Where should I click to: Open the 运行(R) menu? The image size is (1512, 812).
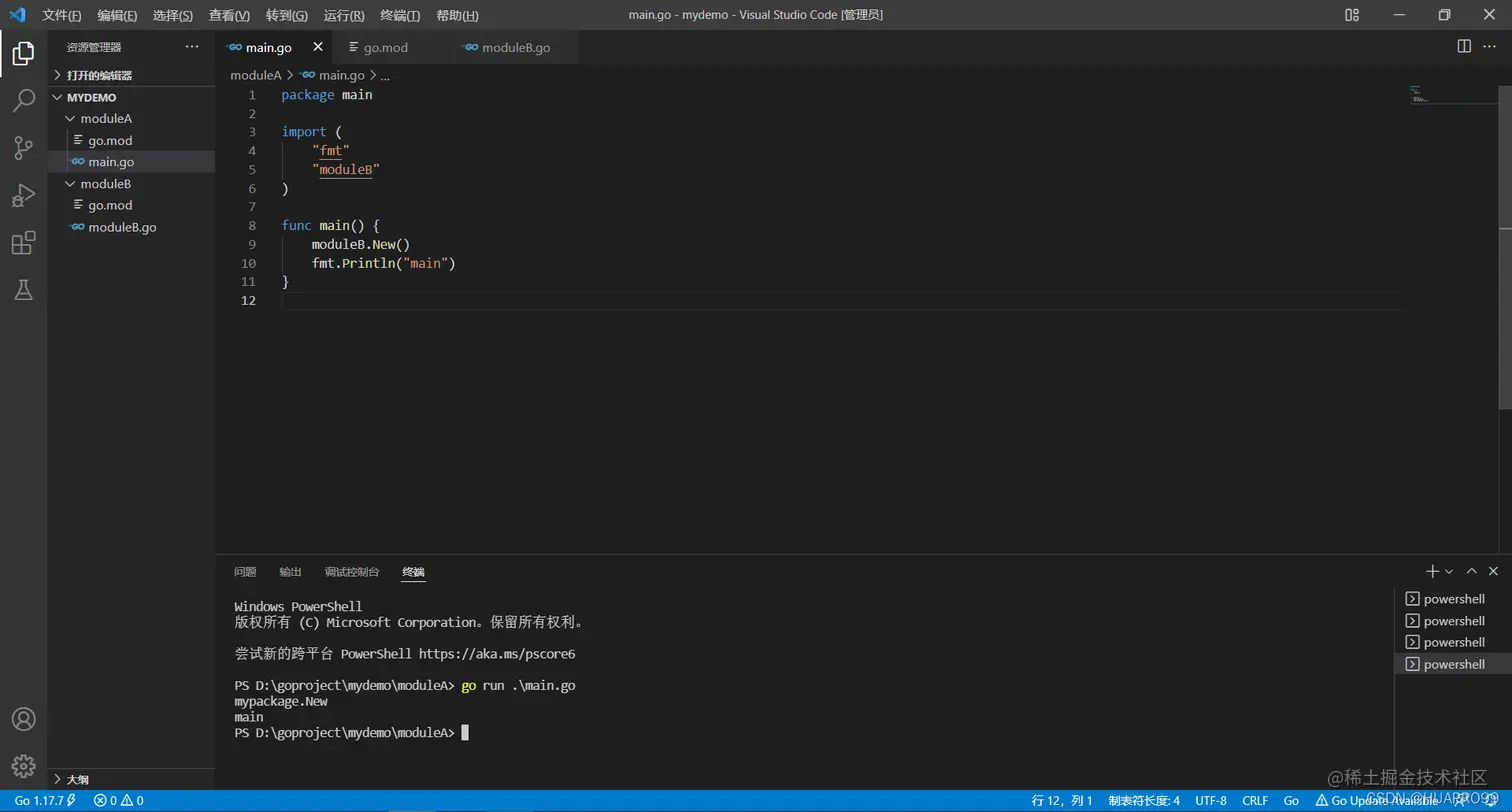point(344,15)
